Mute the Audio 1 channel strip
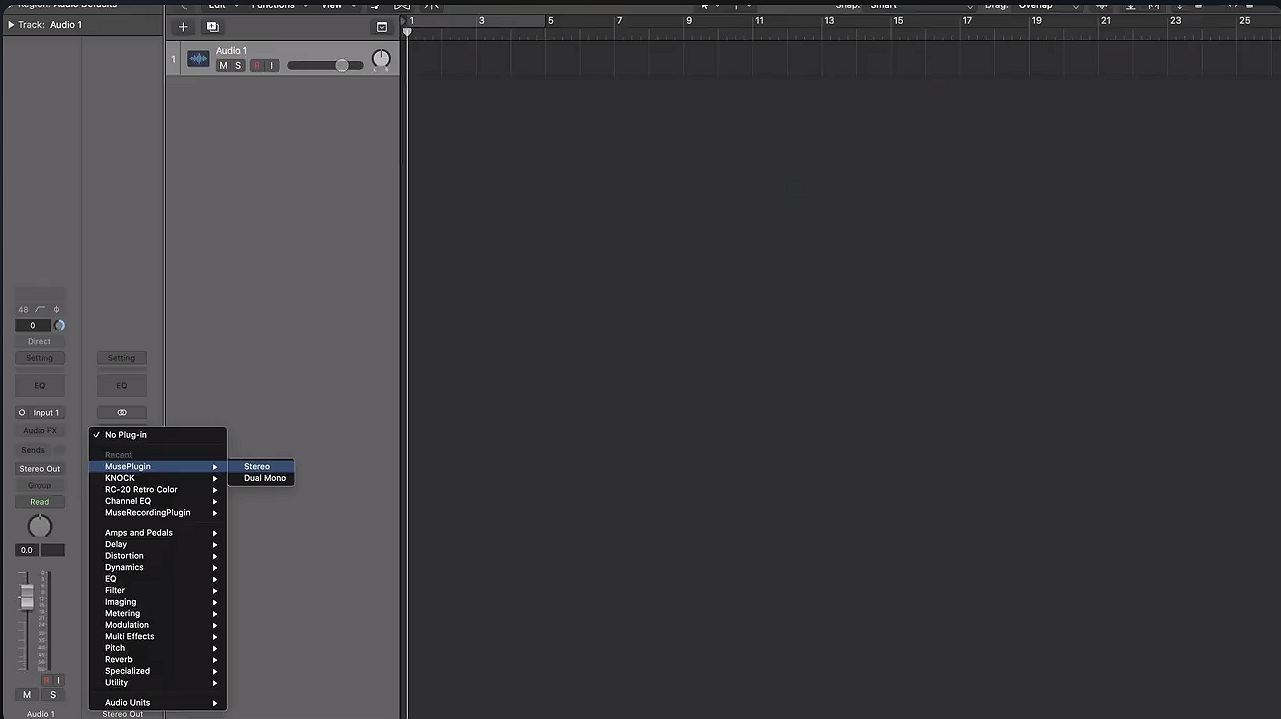Image resolution: width=1281 pixels, height=719 pixels. [27, 695]
